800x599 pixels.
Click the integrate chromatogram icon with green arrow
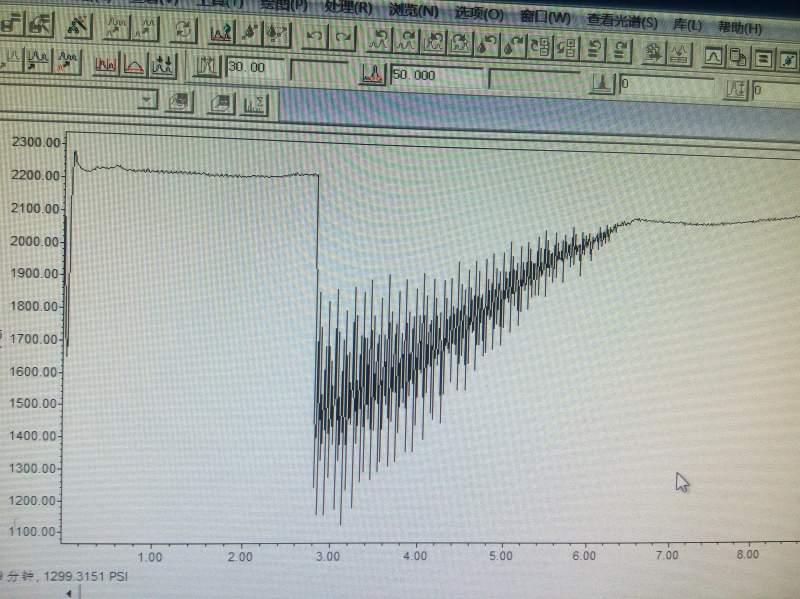tap(221, 33)
